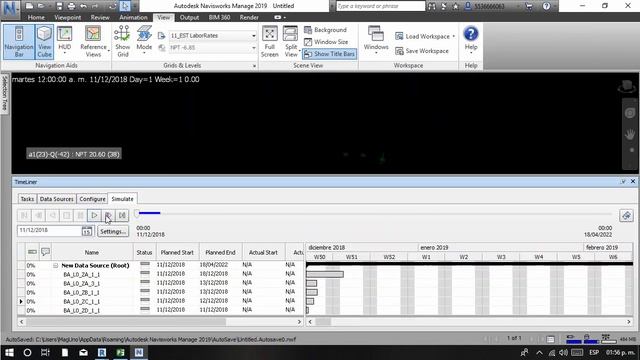
Task: Open the Home ribbon tab
Action: [x=36, y=18]
